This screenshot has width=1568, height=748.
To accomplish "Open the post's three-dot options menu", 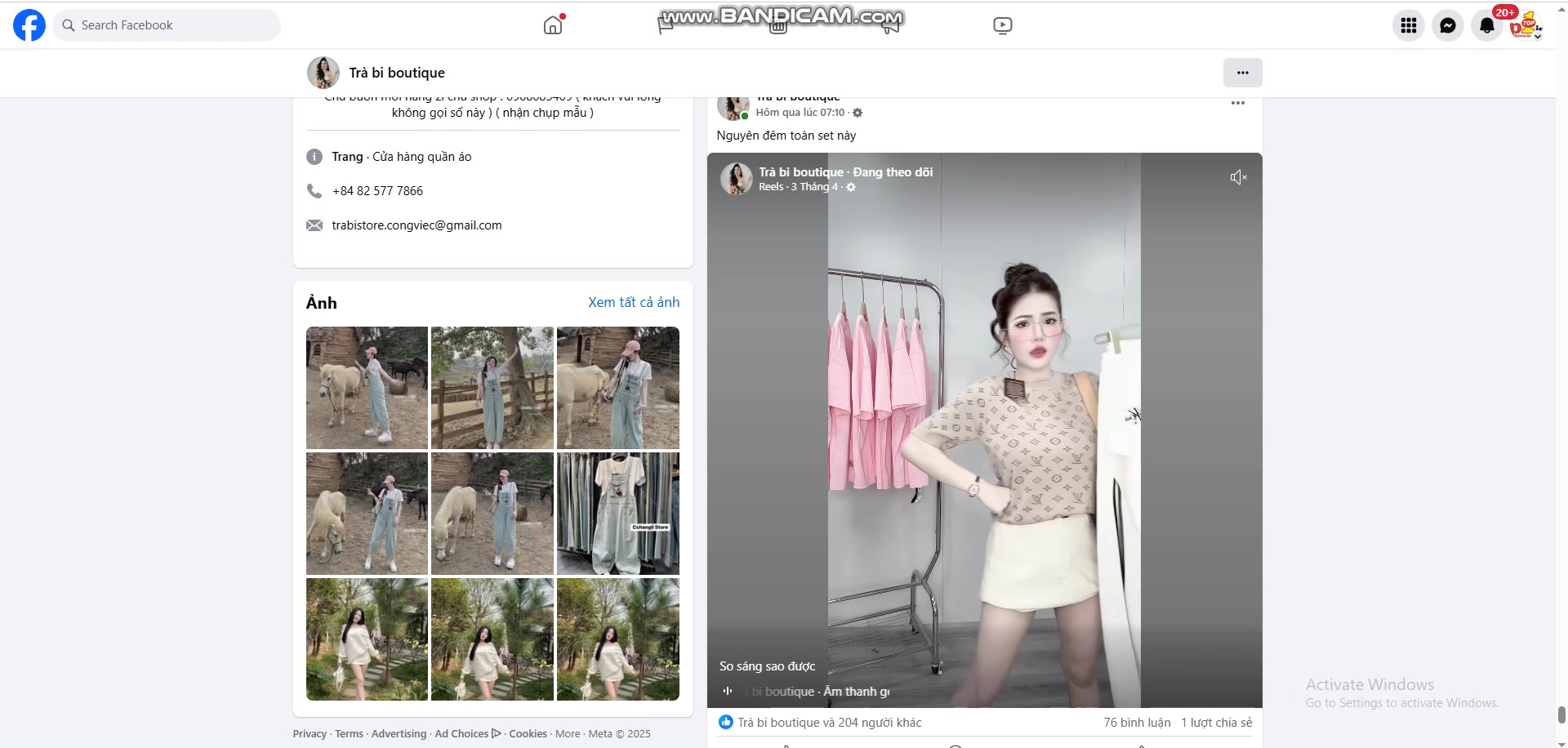I will pos(1238,103).
